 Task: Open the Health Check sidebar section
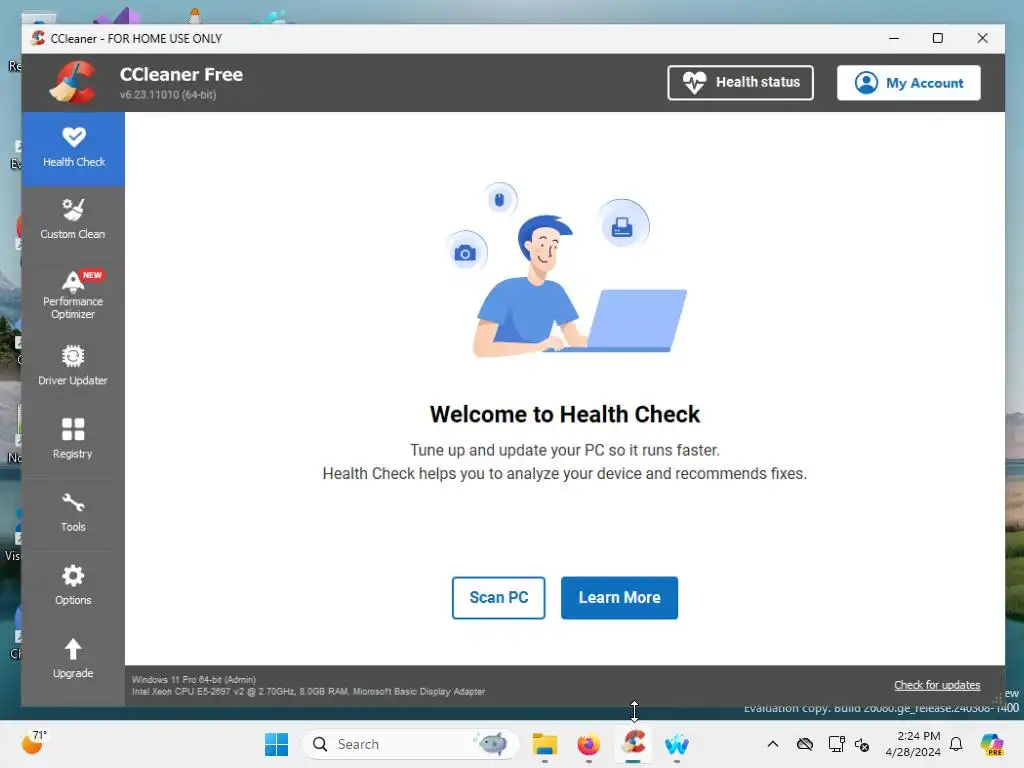click(x=73, y=149)
